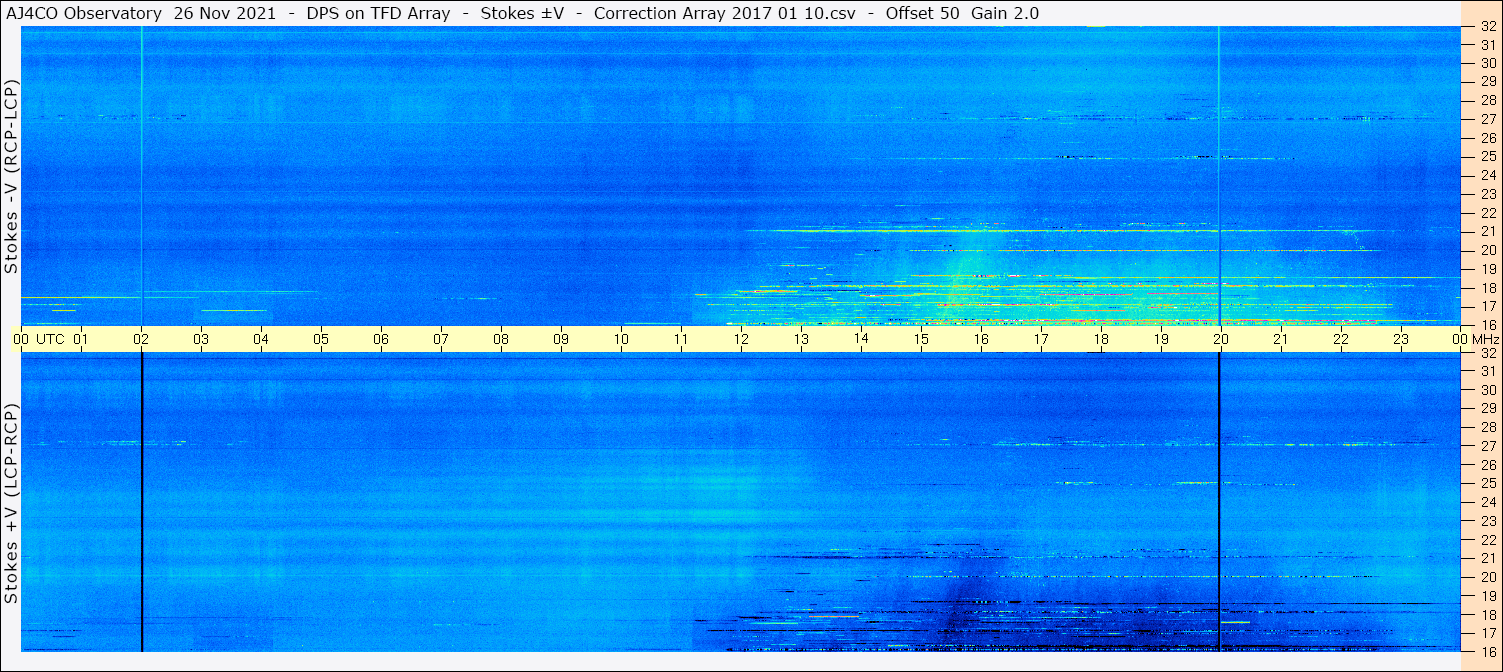The height and width of the screenshot is (672, 1503).
Task: Select the 16 MHz label of the Stokes -V panel
Action: click(x=1487, y=324)
